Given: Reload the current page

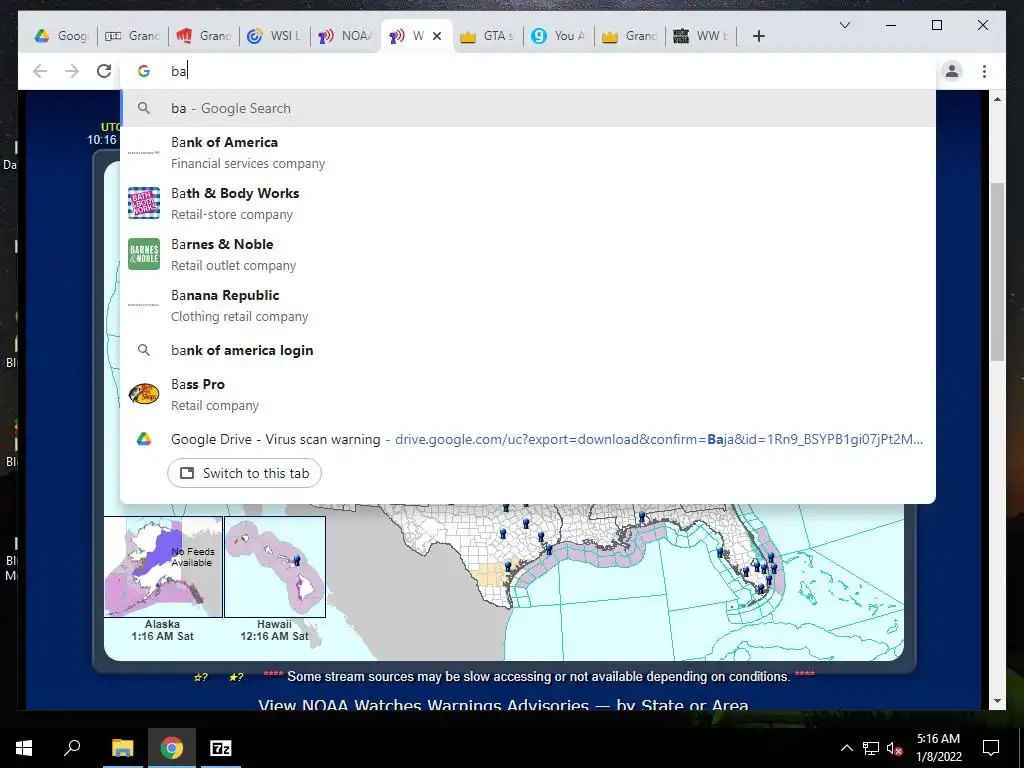Looking at the screenshot, I should (x=104, y=71).
